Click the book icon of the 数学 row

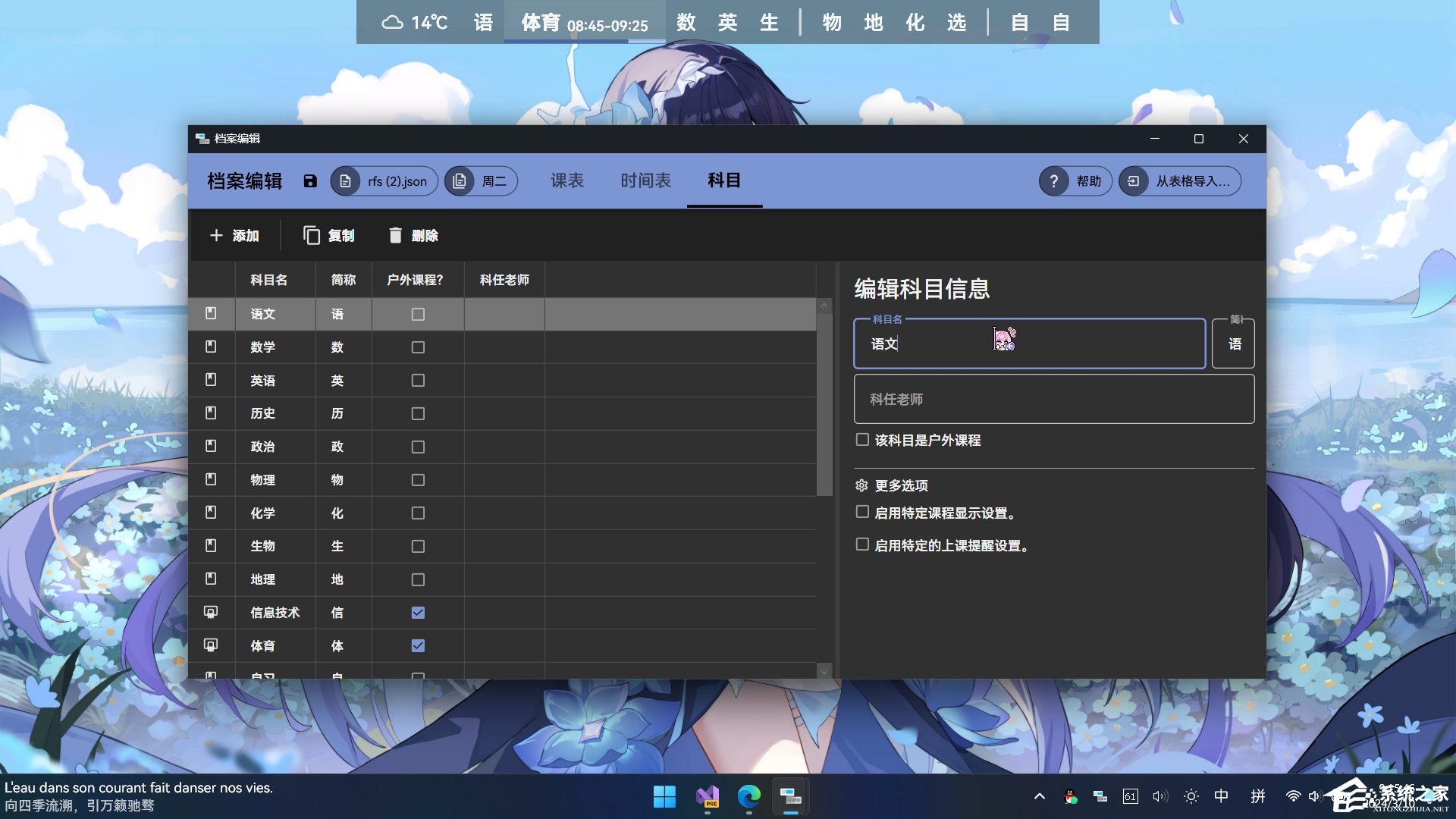point(211,347)
